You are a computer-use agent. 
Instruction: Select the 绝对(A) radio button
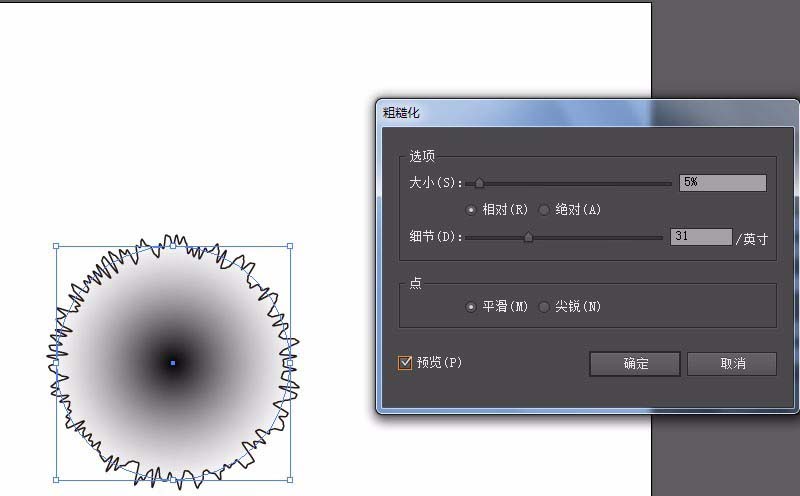tap(544, 210)
